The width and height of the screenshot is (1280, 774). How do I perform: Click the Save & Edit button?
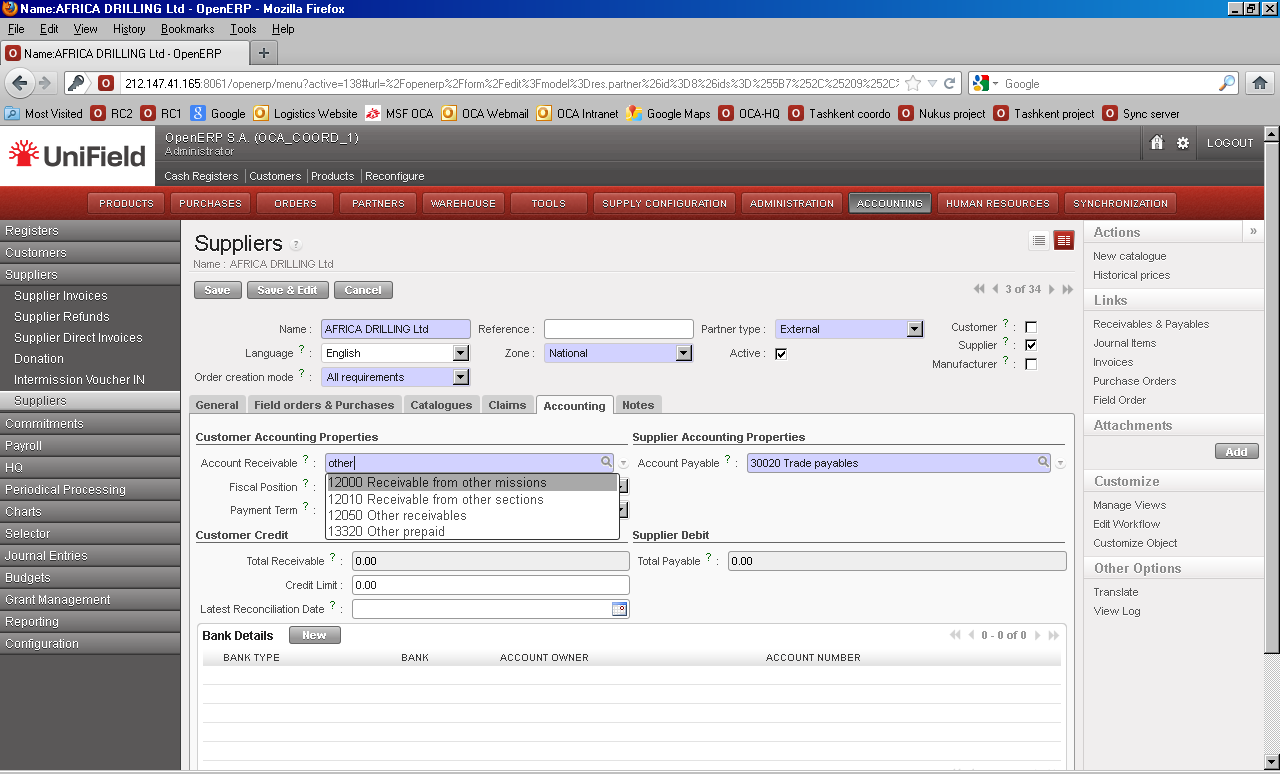pos(287,290)
